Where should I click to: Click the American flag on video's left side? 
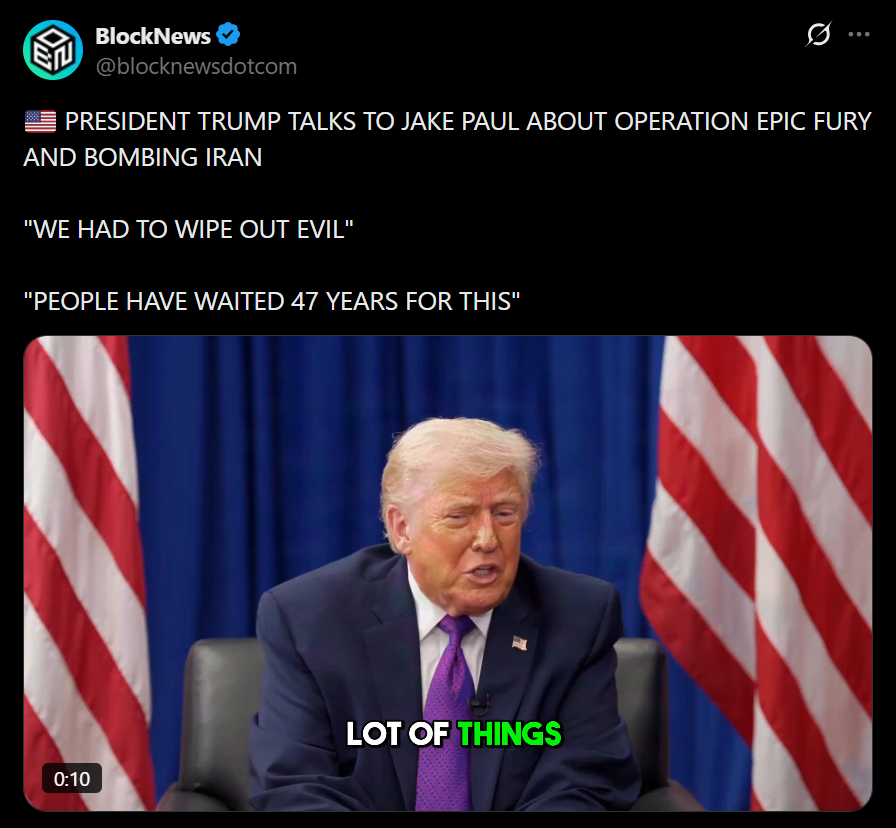pos(86,573)
